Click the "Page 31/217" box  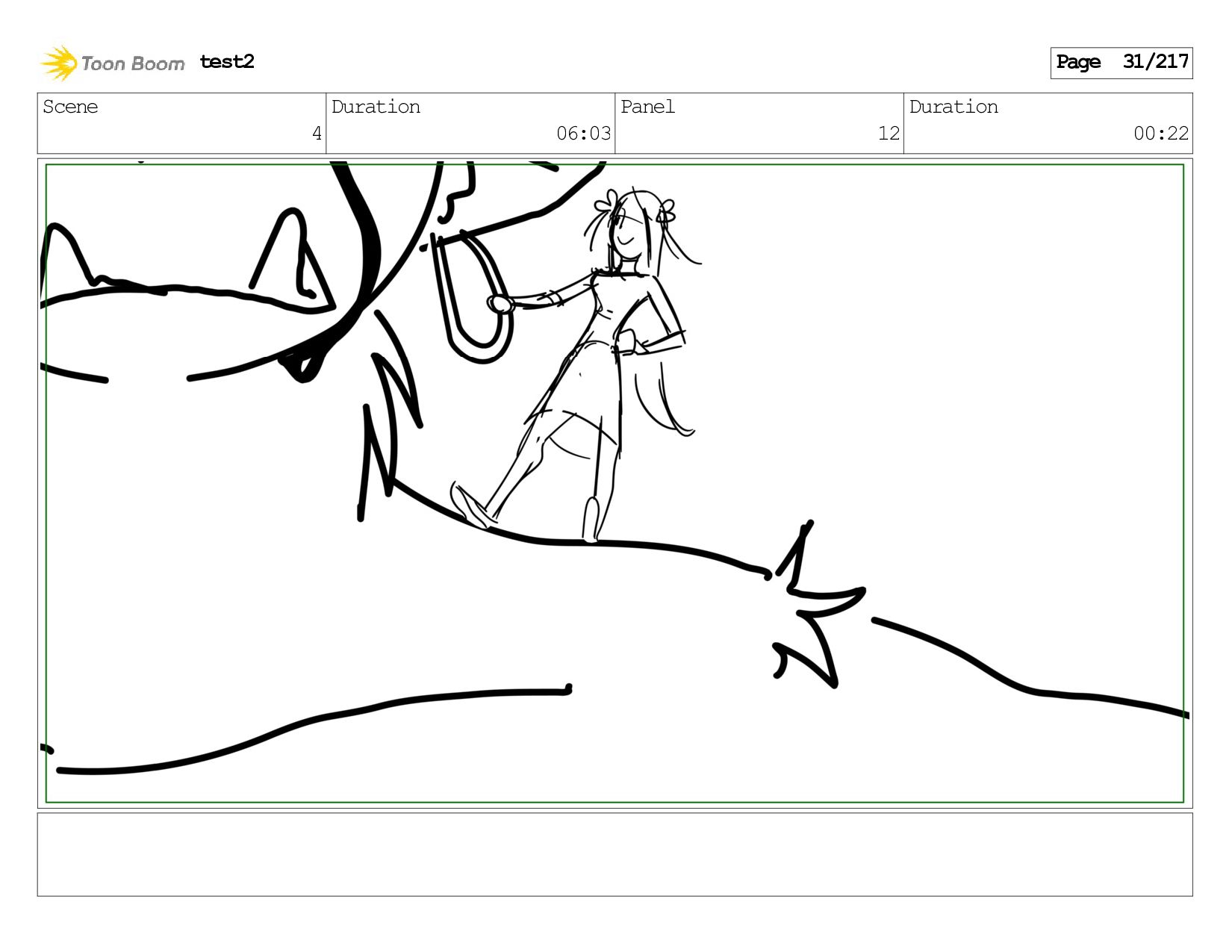point(1121,63)
